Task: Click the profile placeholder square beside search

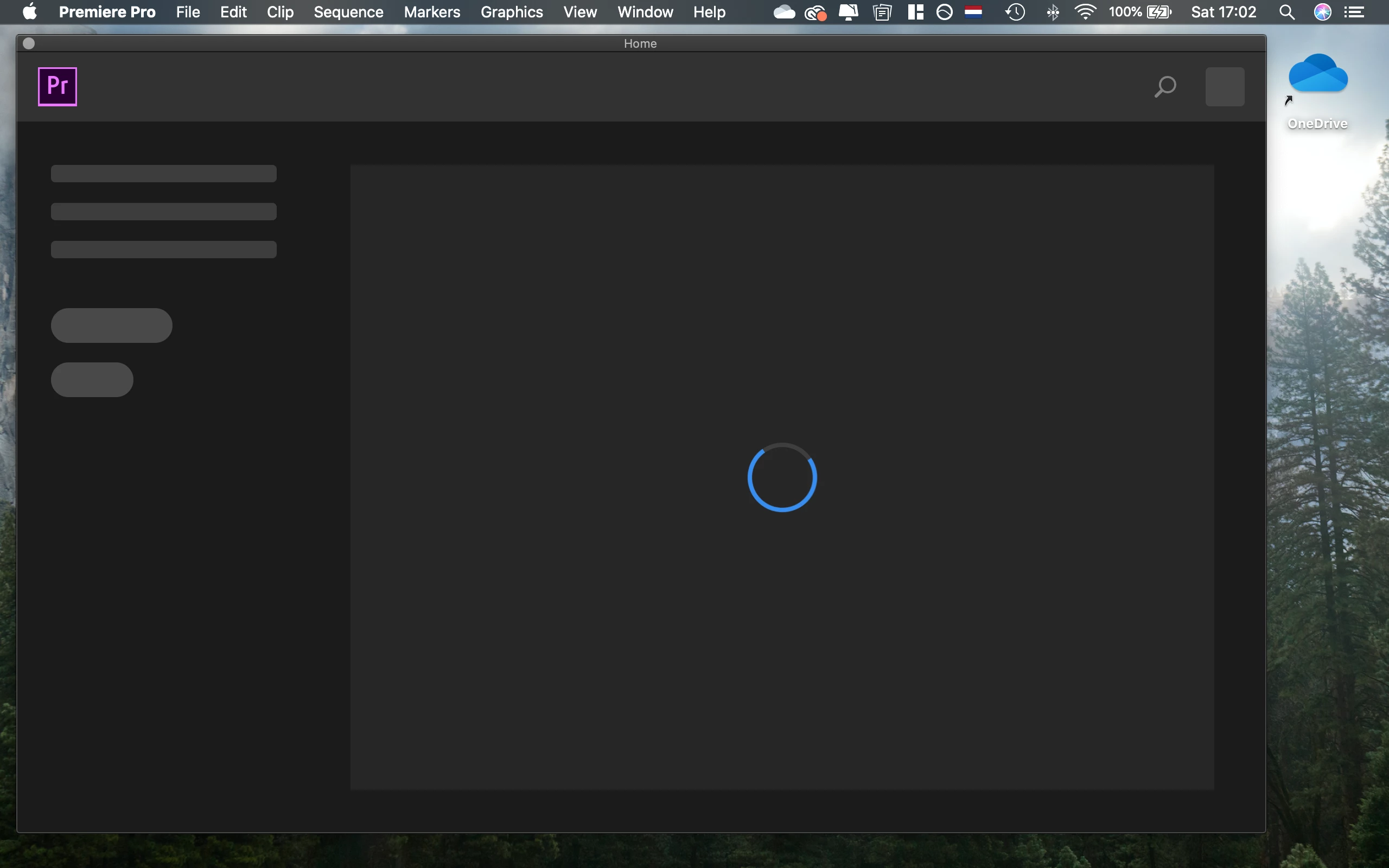Action: tap(1225, 87)
